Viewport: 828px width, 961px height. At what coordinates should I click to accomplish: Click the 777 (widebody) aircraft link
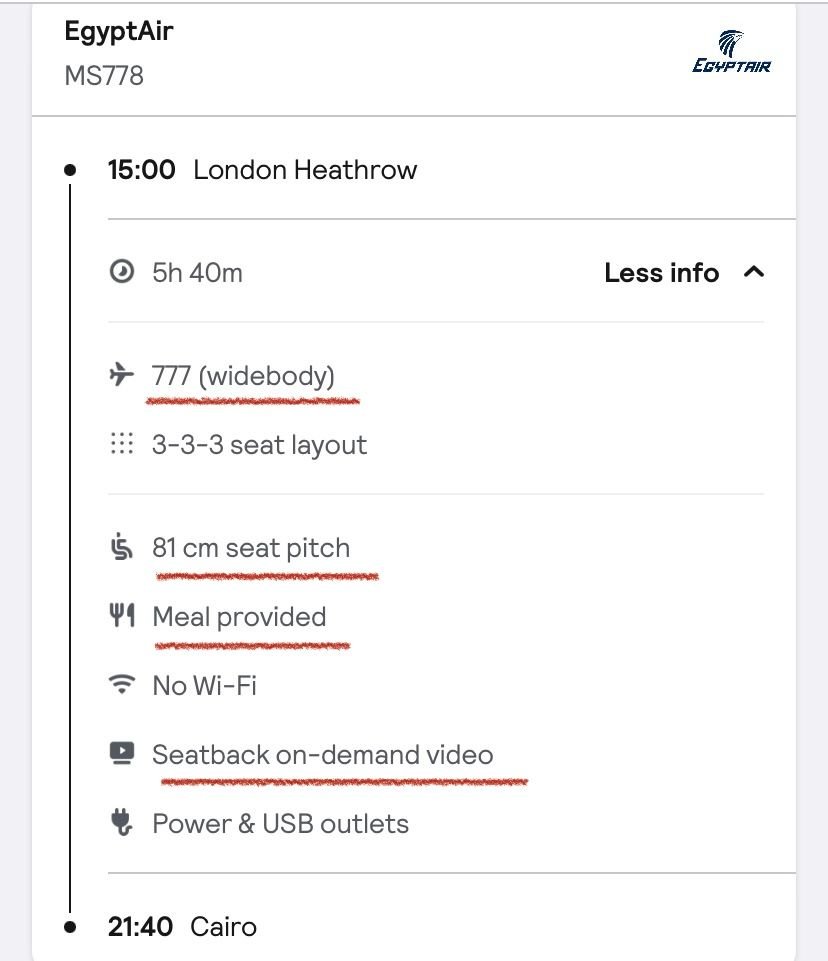tap(243, 376)
